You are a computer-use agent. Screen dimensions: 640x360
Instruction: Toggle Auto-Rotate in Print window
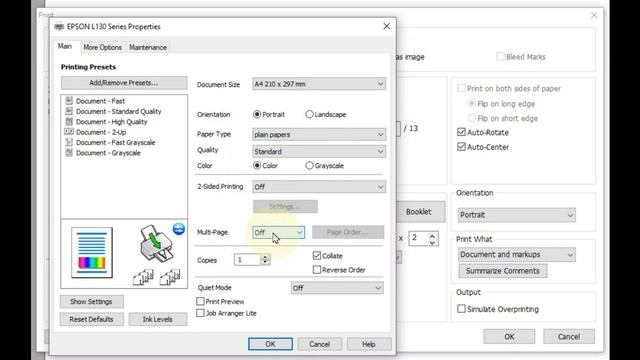(461, 132)
